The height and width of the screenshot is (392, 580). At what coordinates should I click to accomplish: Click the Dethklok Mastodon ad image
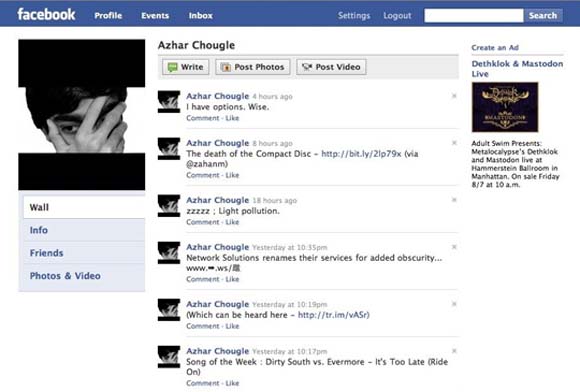pos(505,107)
